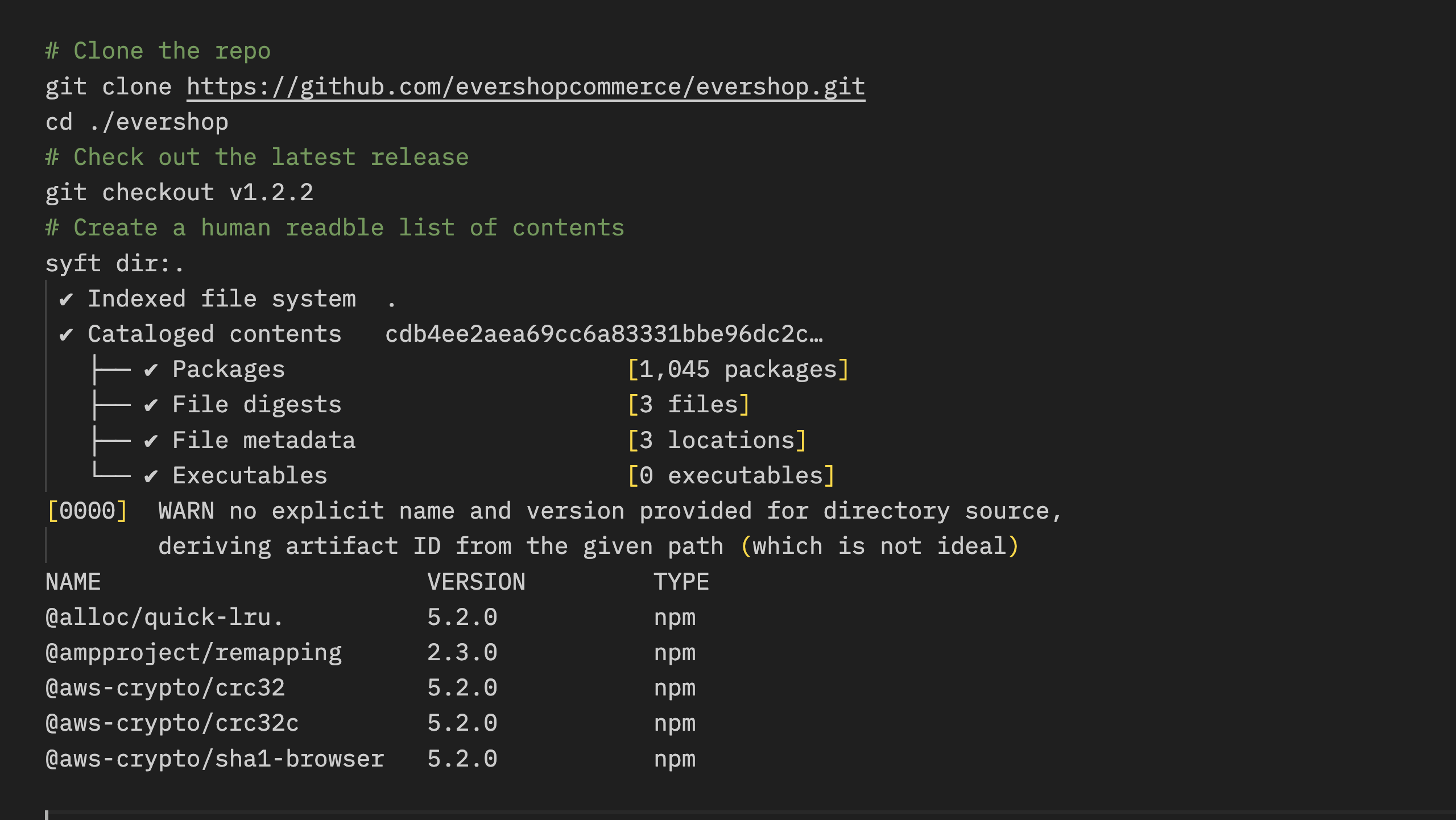Click the '[3 locations]' count
The image size is (1456, 820).
click(717, 441)
